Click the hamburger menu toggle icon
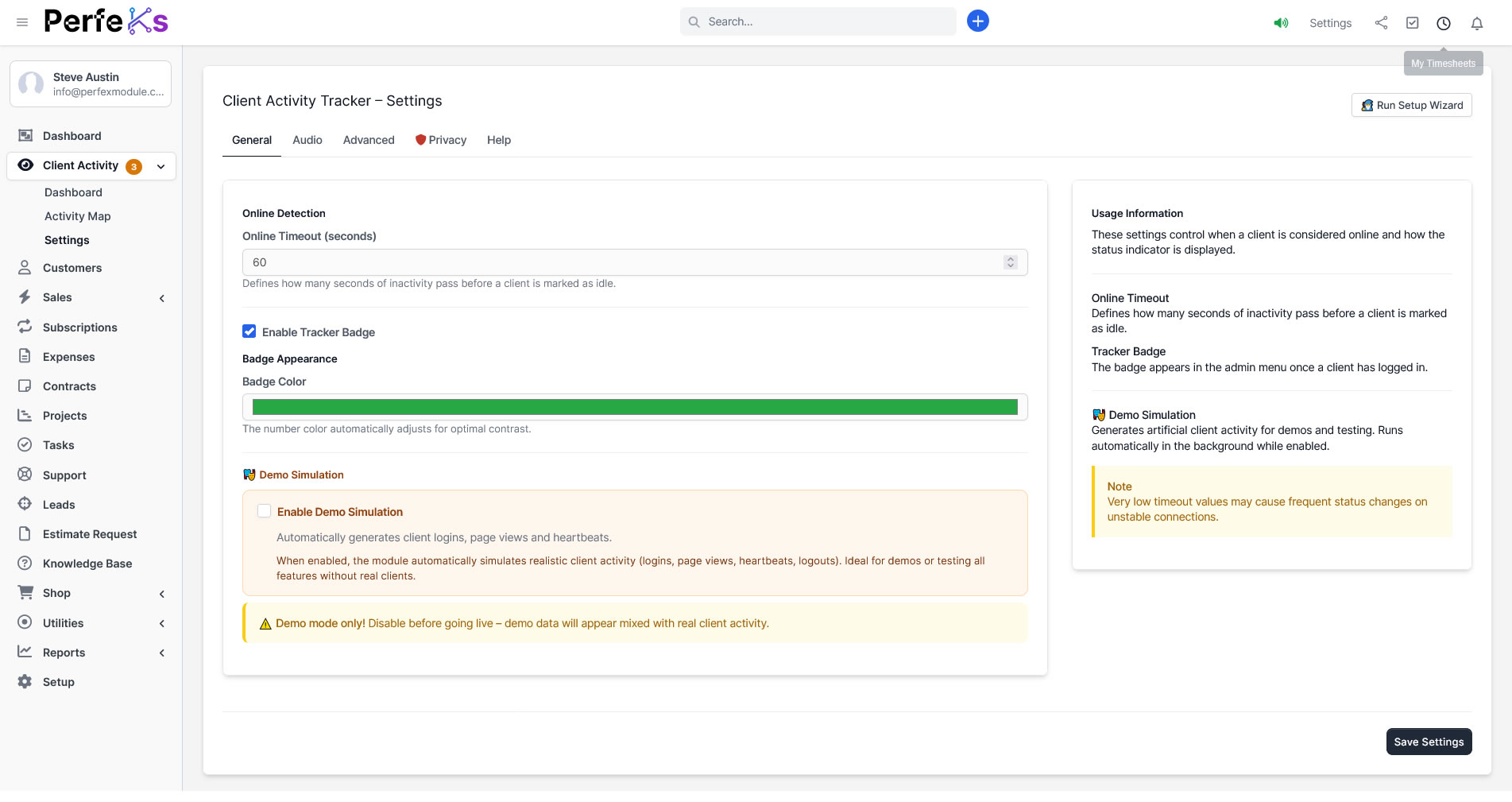 [22, 22]
